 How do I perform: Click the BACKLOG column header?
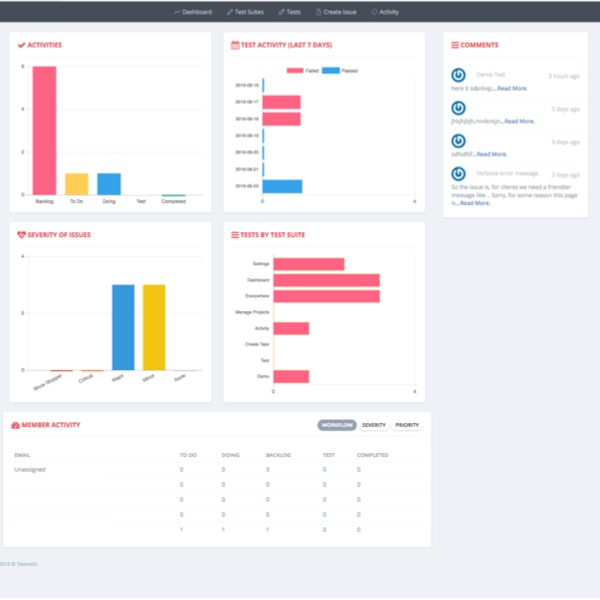pos(278,455)
